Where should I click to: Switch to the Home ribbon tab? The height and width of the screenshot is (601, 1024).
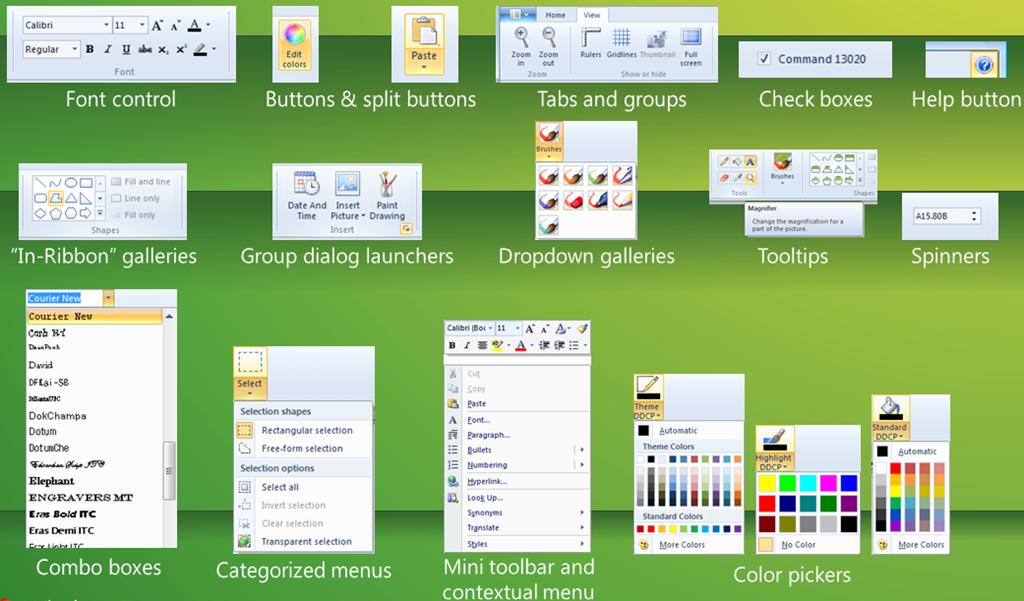[x=555, y=15]
